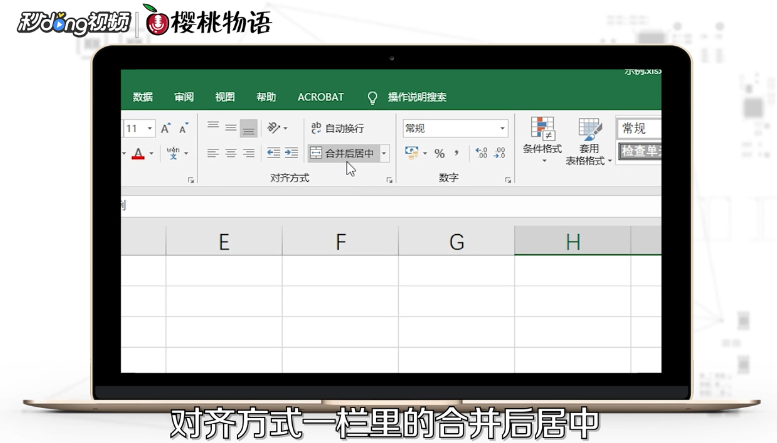Select column G header
Screen dimensions: 777x443
pyautogui.click(x=456, y=242)
